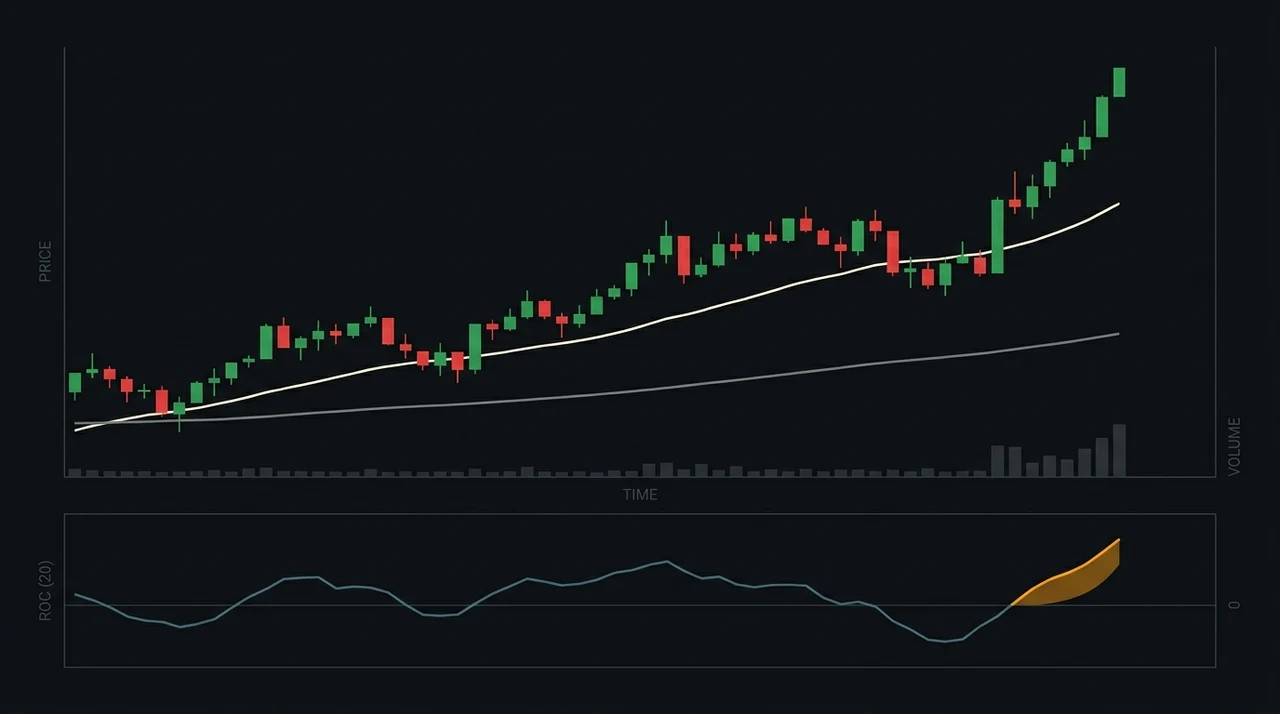The image size is (1280, 714).
Task: Click the VOLUME axis label
Action: point(1234,446)
